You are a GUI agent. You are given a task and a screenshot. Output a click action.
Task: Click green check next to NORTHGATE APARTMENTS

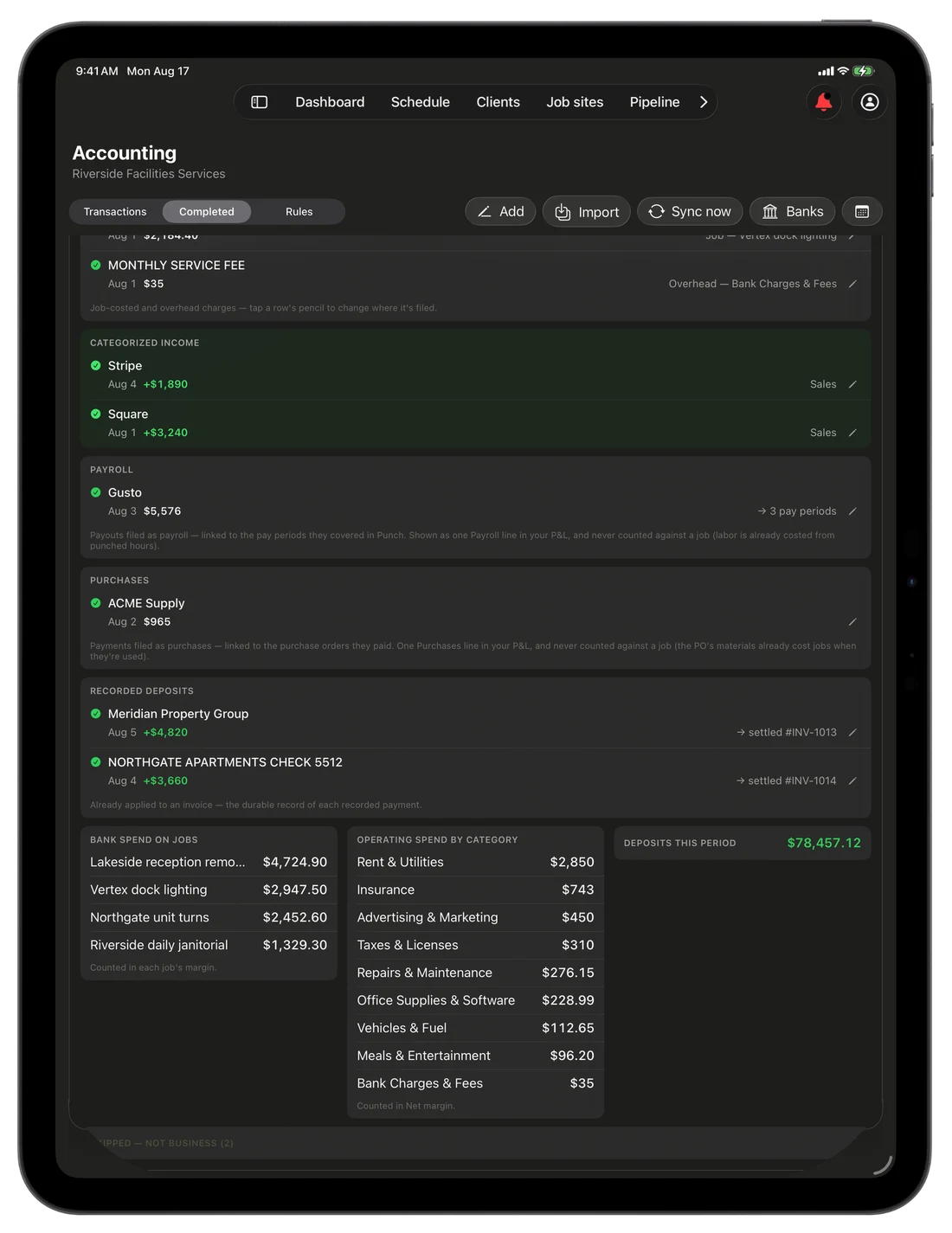pos(96,762)
